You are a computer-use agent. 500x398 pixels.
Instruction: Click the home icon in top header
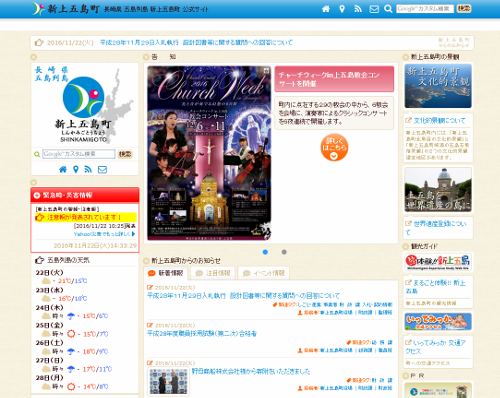pyautogui.click(x=326, y=9)
